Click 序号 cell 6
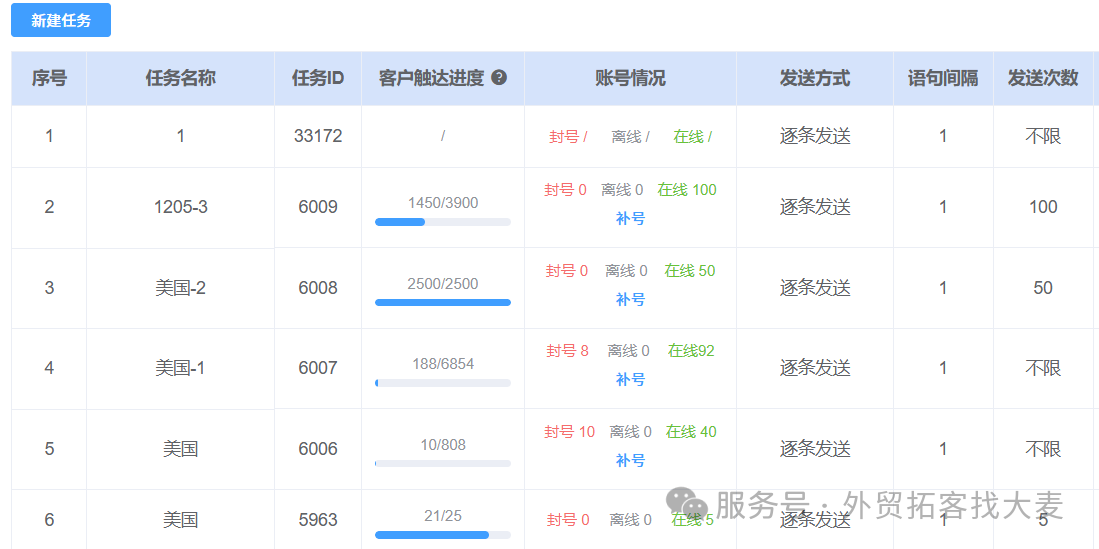Image resolution: width=1099 pixels, height=549 pixels. [49, 520]
